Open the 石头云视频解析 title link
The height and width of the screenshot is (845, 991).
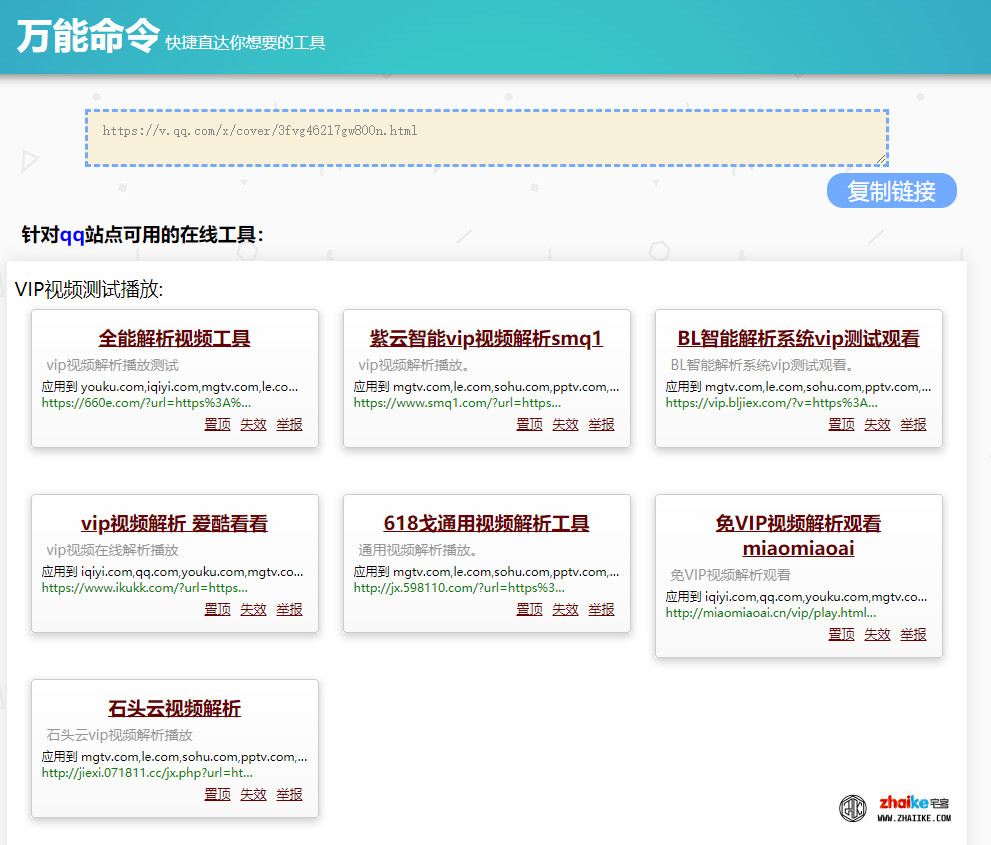(x=174, y=708)
